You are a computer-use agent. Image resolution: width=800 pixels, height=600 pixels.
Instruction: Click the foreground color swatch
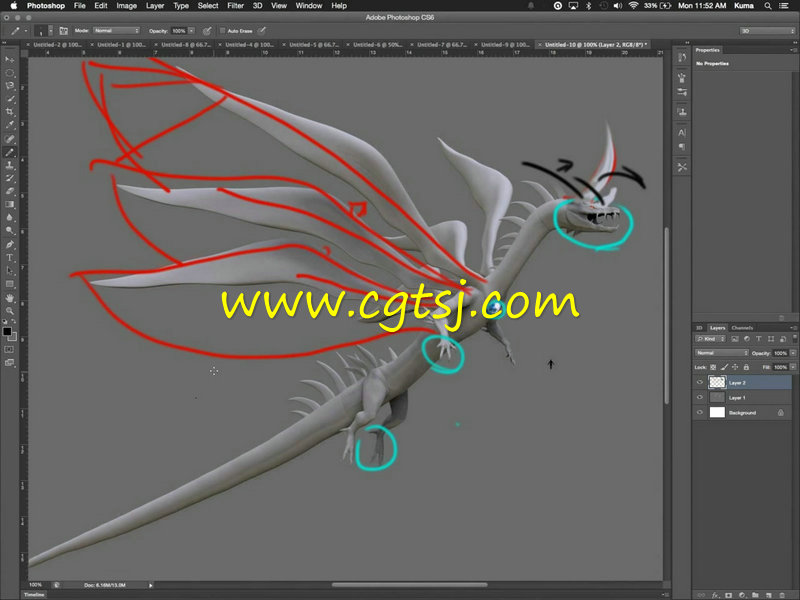(x=7, y=332)
